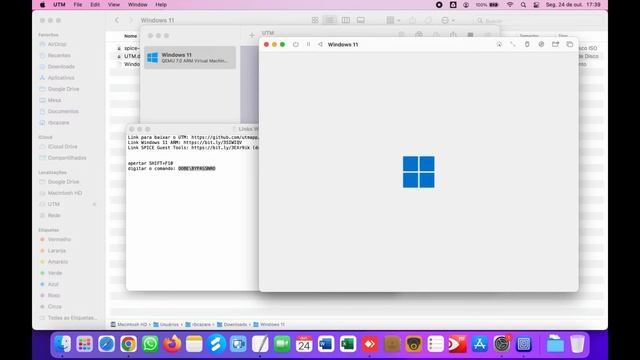Select the Vermelho red tag
The height and width of the screenshot is (360, 640).
click(59, 239)
